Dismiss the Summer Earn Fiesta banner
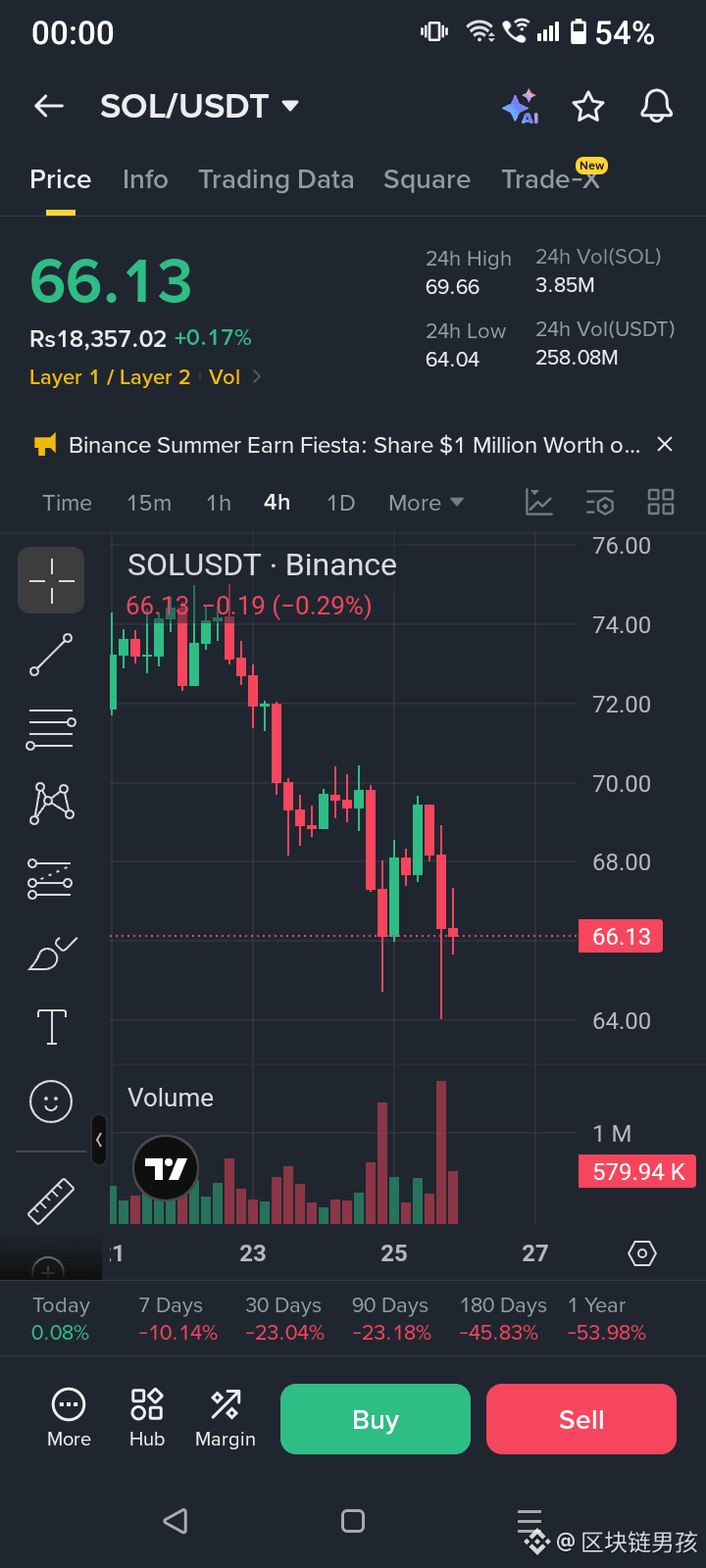 click(x=665, y=445)
